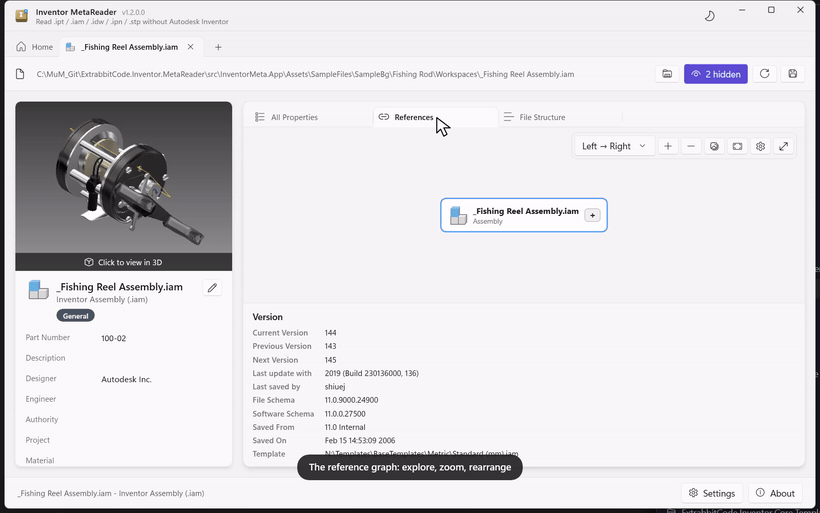Viewport: 820px width, 513px height.
Task: Click the General badge
Action: pyautogui.click(x=75, y=316)
